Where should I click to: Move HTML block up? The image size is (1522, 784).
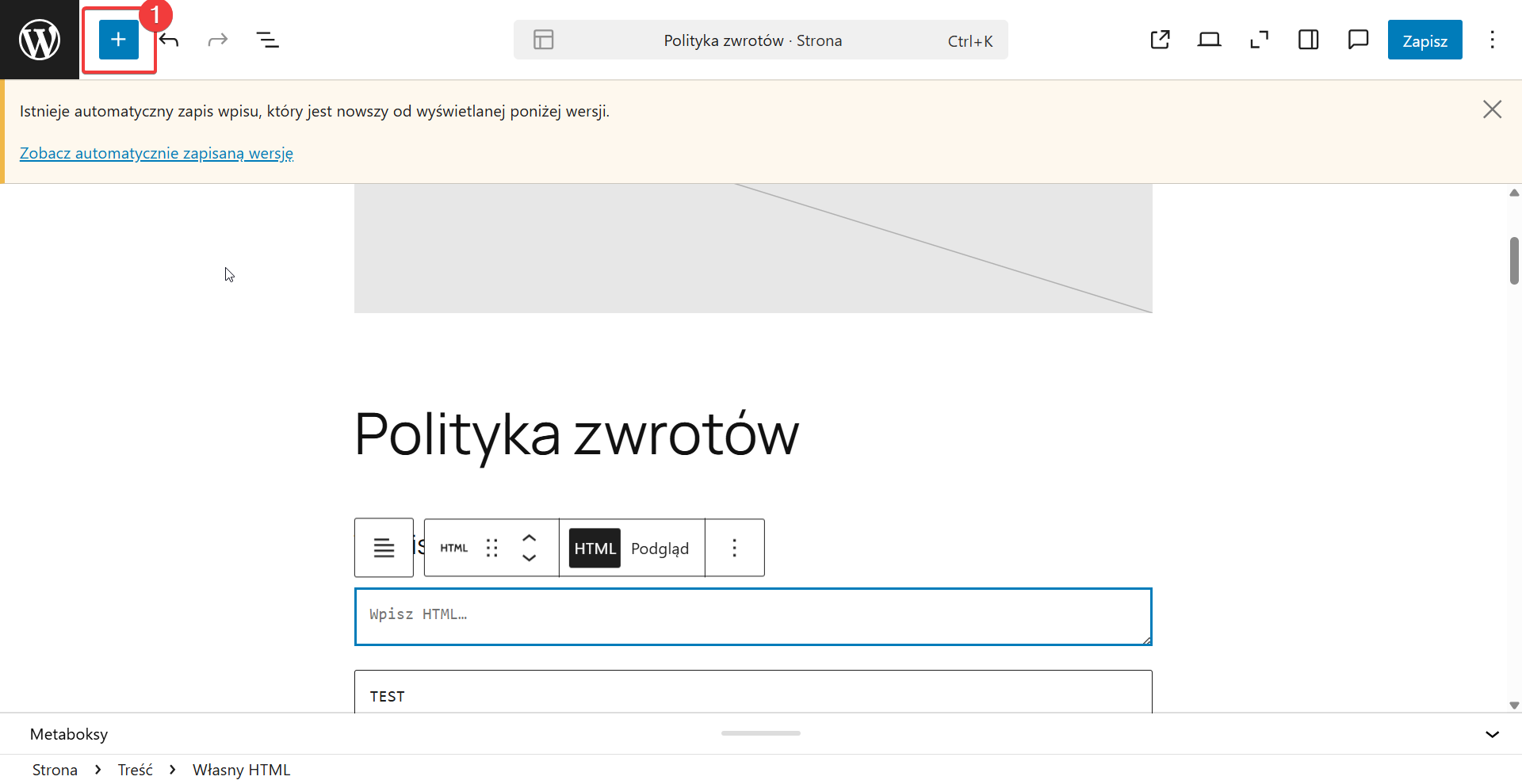[x=530, y=537]
